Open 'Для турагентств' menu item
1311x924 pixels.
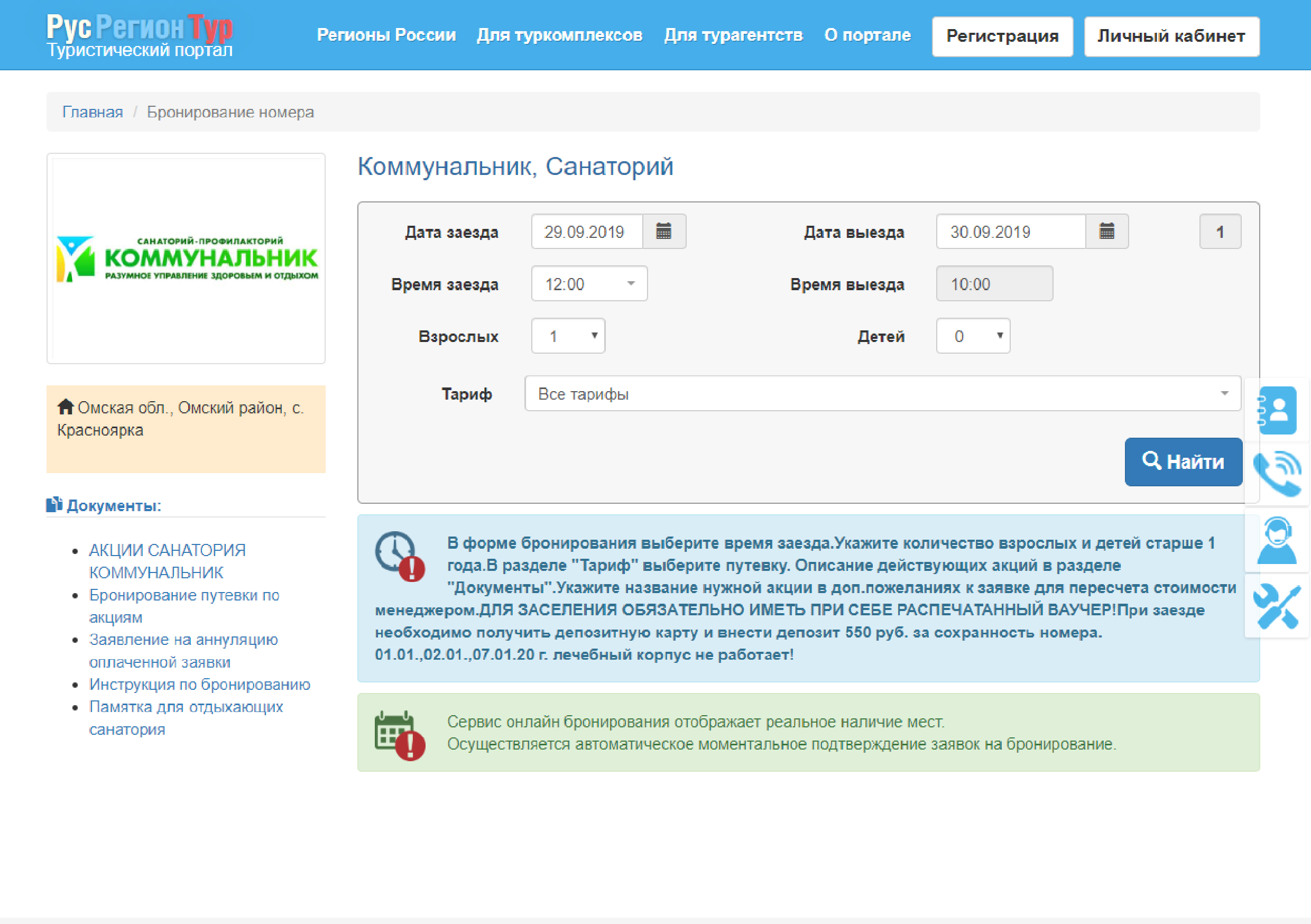[734, 35]
